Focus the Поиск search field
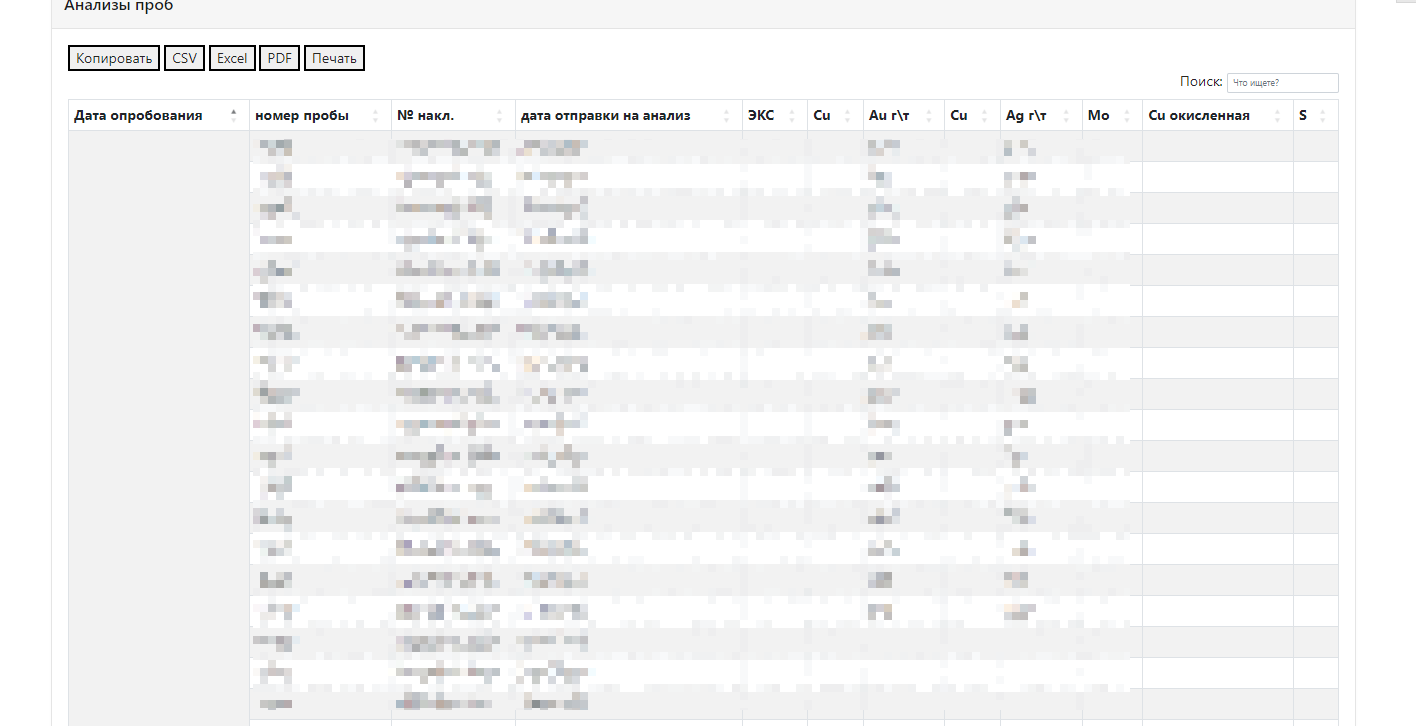This screenshot has height=726, width=1416. (1282, 83)
